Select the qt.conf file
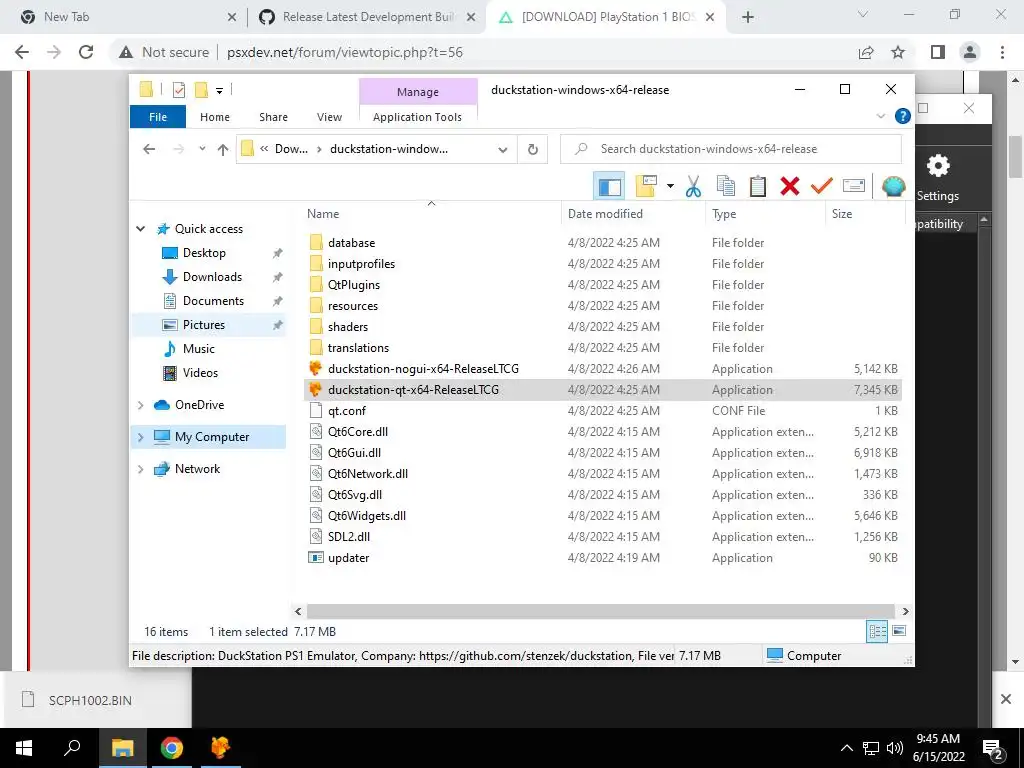 [x=347, y=411]
